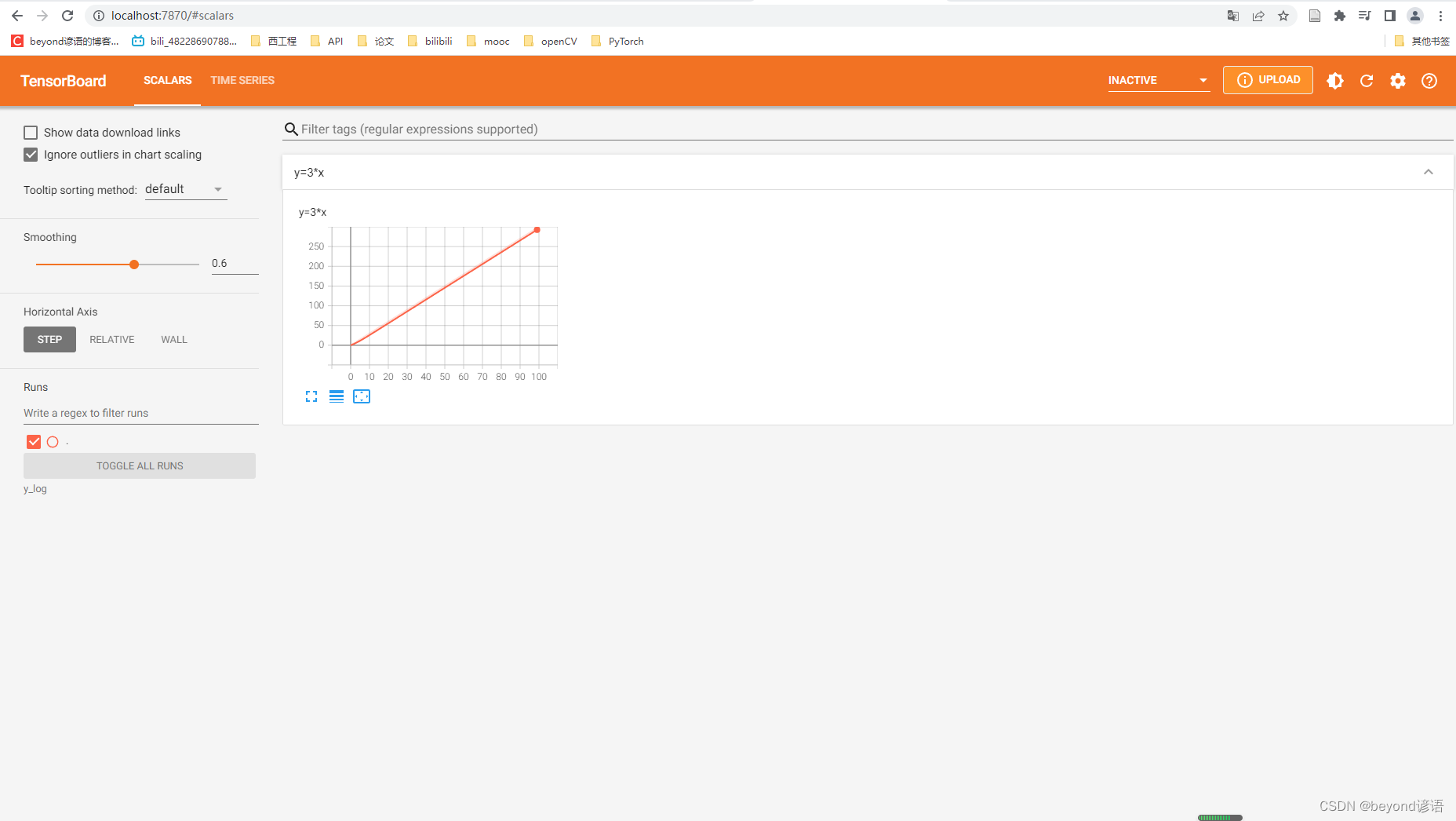1456x821 pixels.
Task: Click the address bar URL localhost:7870
Action: click(173, 16)
